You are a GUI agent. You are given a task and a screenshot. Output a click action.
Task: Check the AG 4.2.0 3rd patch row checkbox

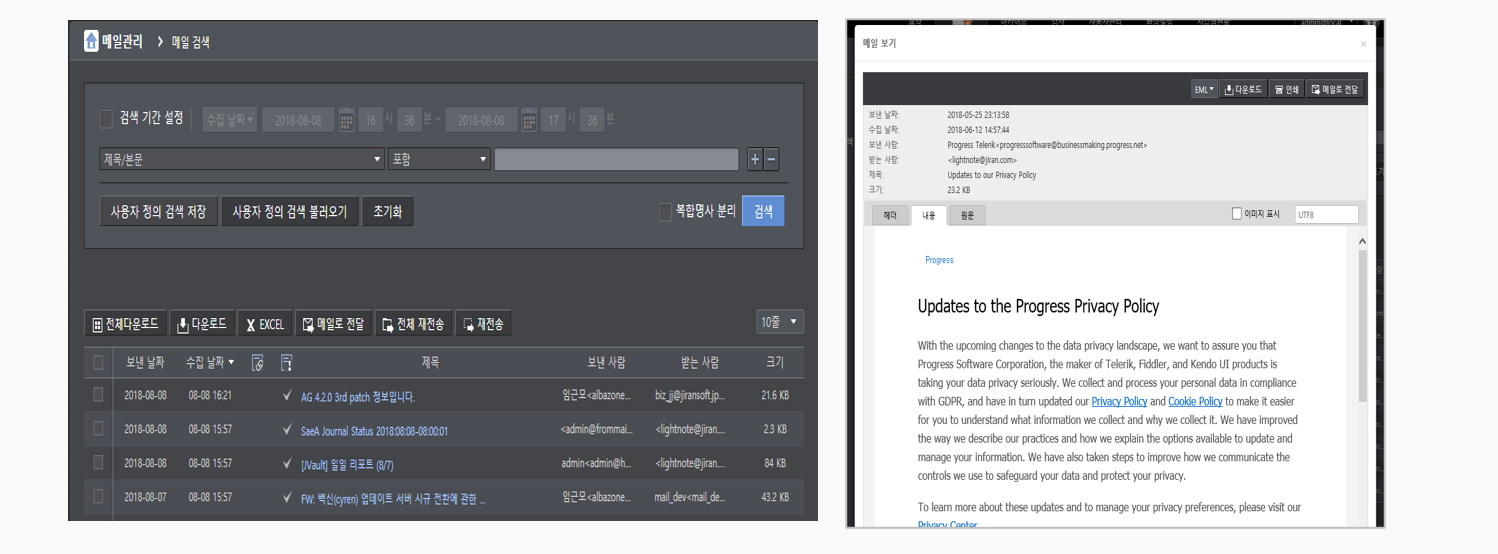98,395
